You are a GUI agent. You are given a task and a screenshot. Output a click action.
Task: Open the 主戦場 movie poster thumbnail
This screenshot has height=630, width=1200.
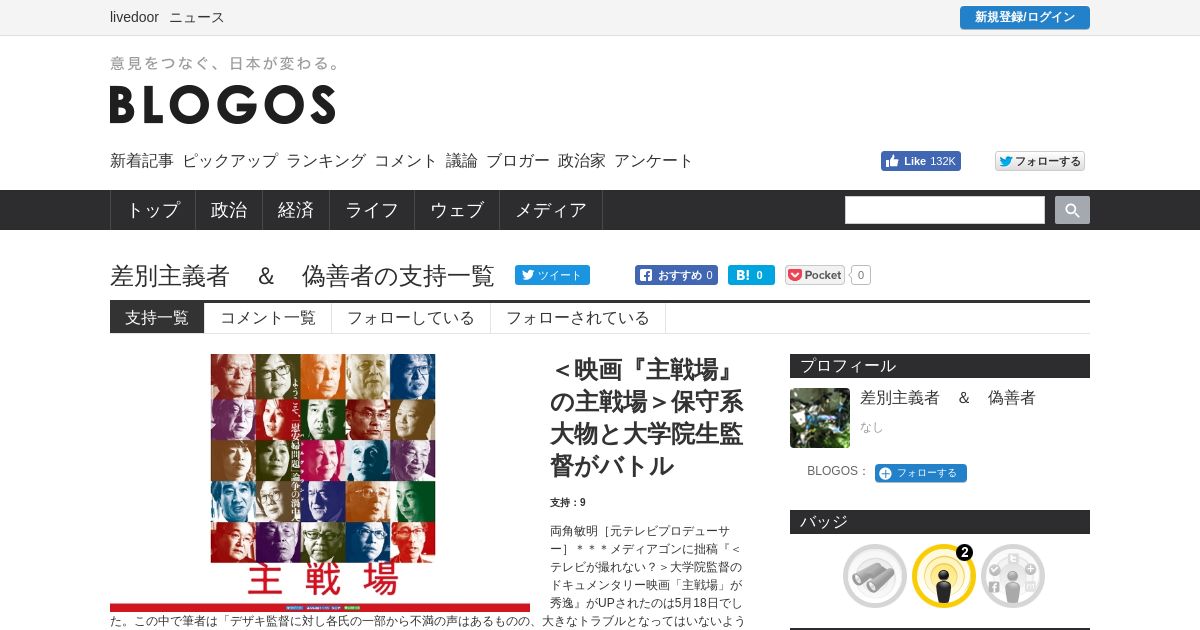click(320, 483)
